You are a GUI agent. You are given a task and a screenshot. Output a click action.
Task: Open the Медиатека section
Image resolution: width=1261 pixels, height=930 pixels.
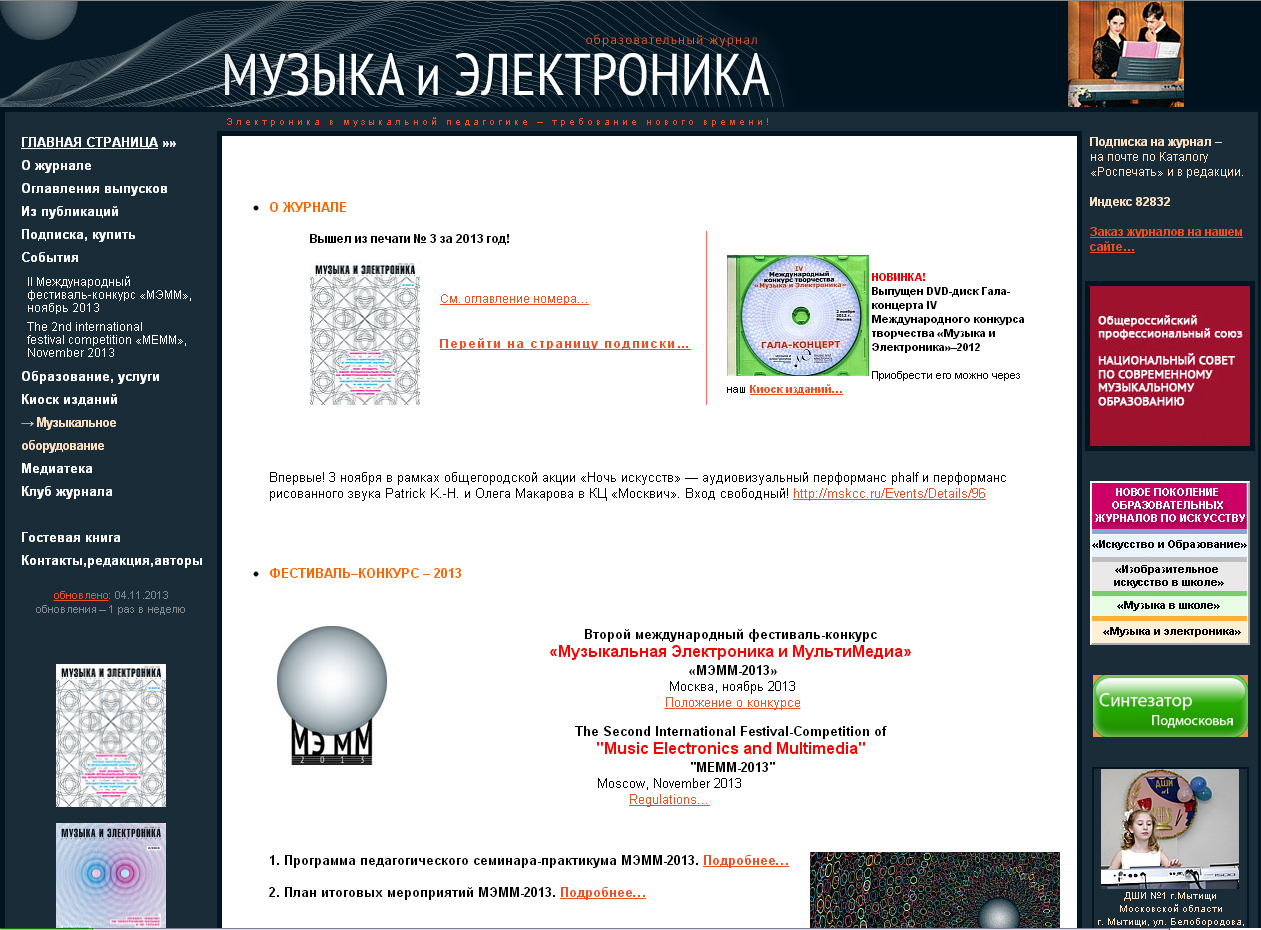[57, 468]
